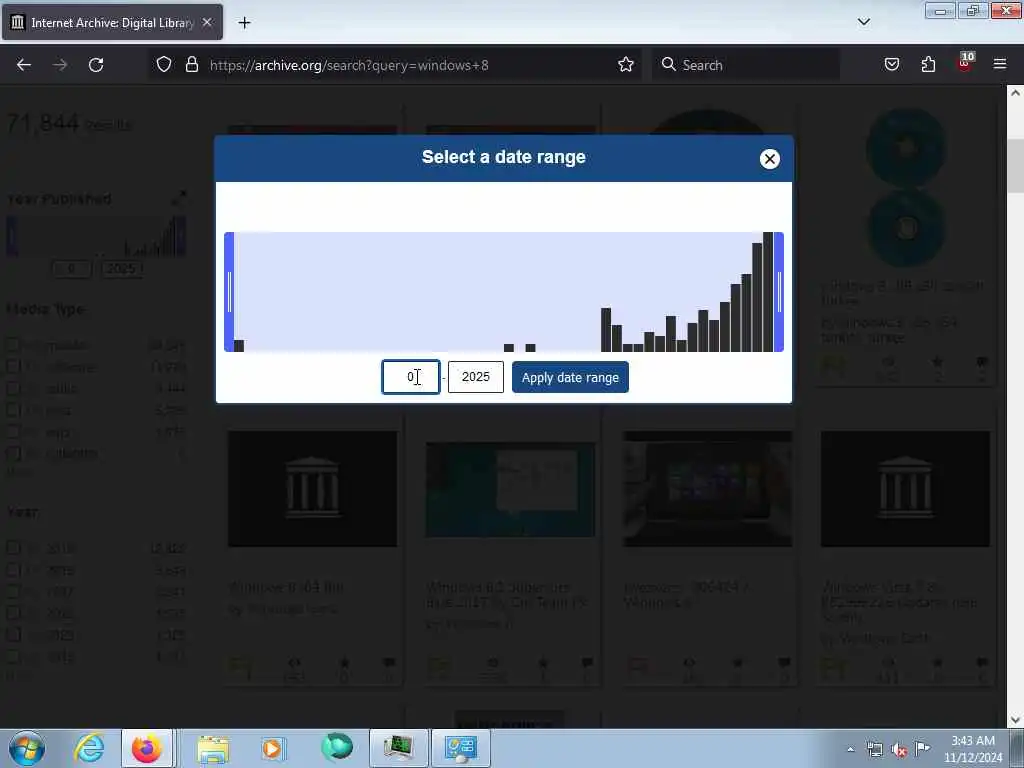Grab the right histogram range handle
The image size is (1024, 768).
(779, 292)
